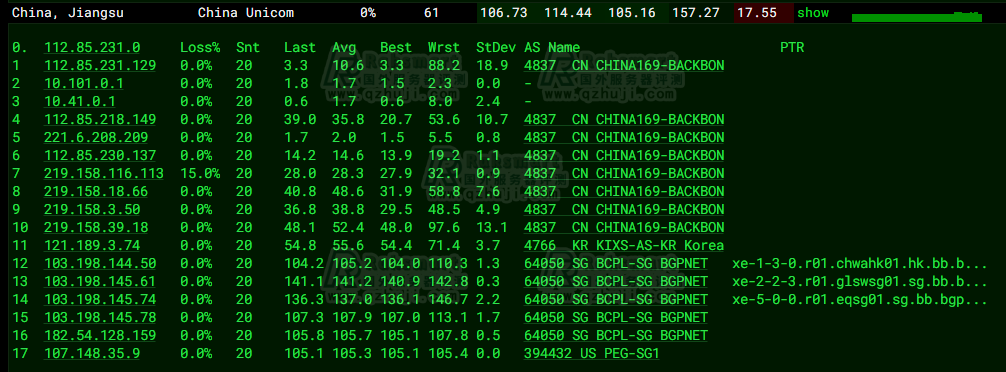Click the 97.6 worst value on the 219.158.39.18 row
1006x372 pixels.
pyautogui.click(x=444, y=227)
